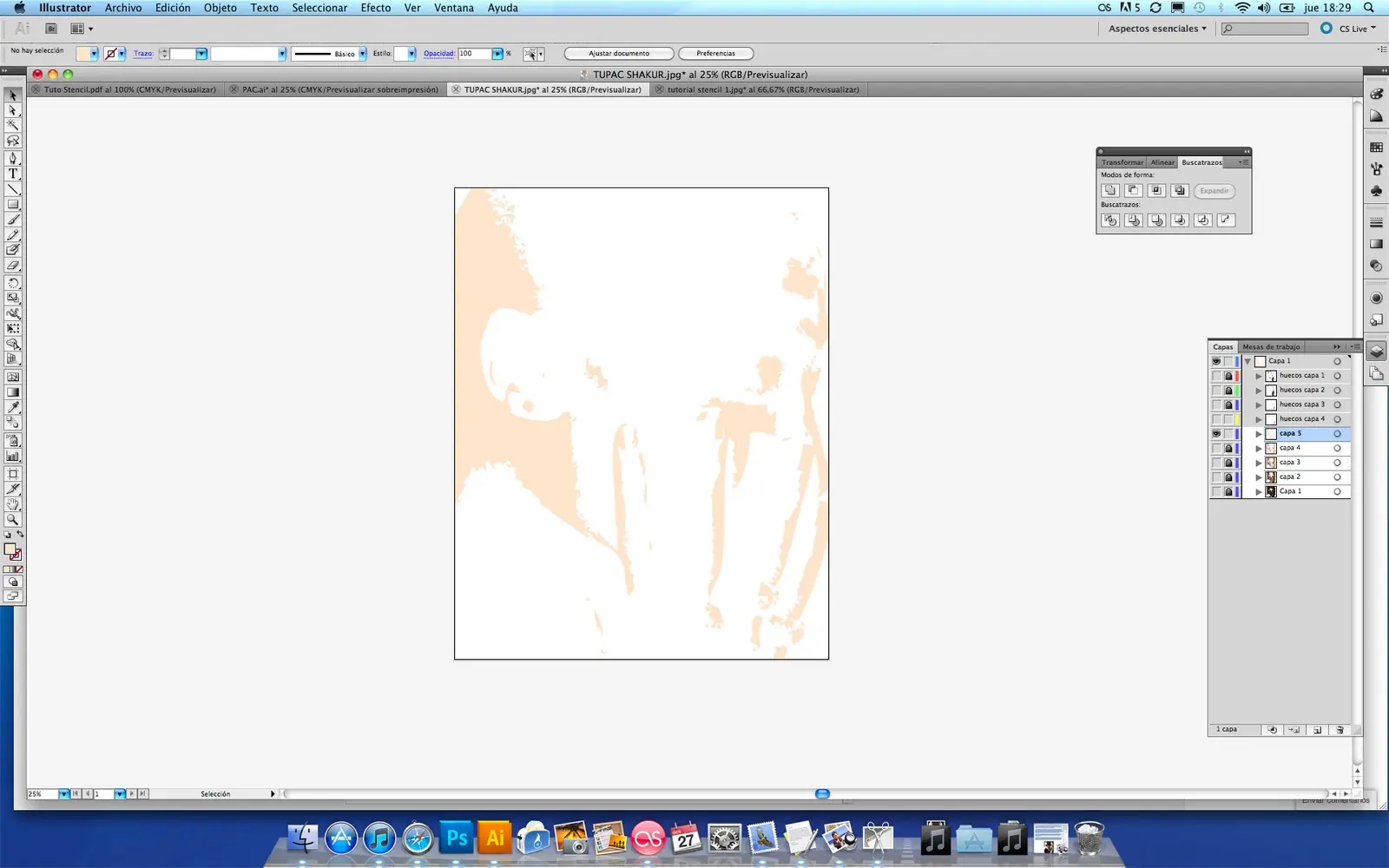1389x868 pixels.
Task: Unlock the huecos capa 2 layer
Action: (x=1228, y=391)
